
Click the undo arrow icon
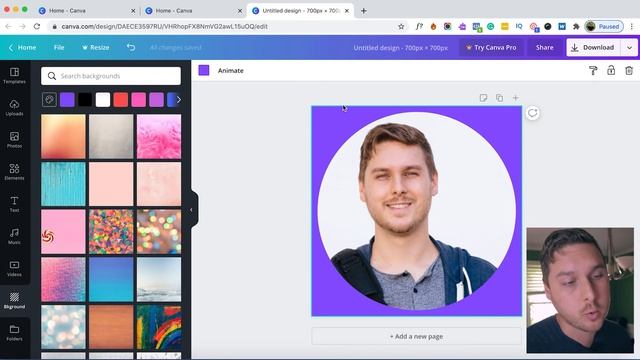tap(131, 47)
